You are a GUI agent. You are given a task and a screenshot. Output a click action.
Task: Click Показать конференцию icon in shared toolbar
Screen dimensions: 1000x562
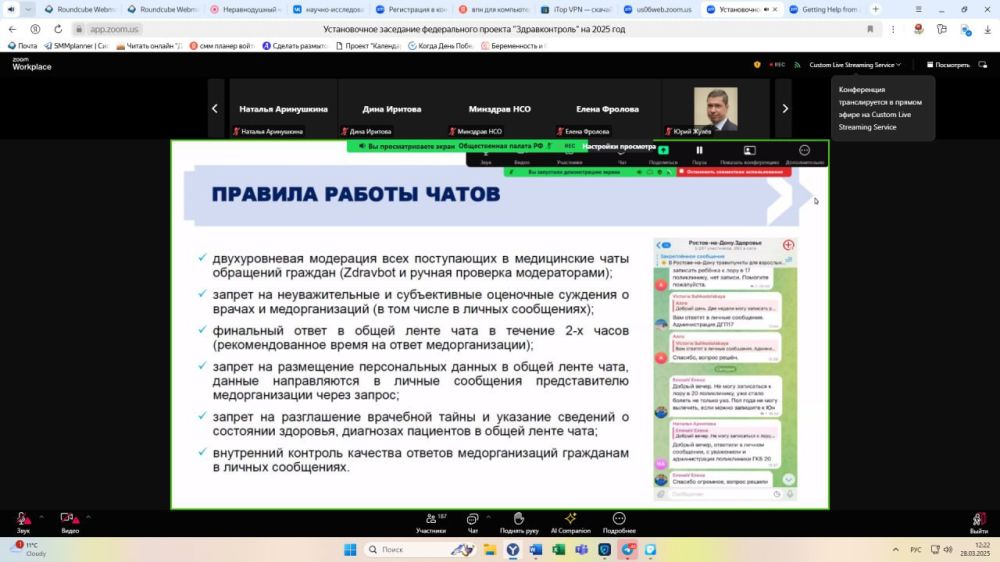pyautogui.click(x=749, y=153)
